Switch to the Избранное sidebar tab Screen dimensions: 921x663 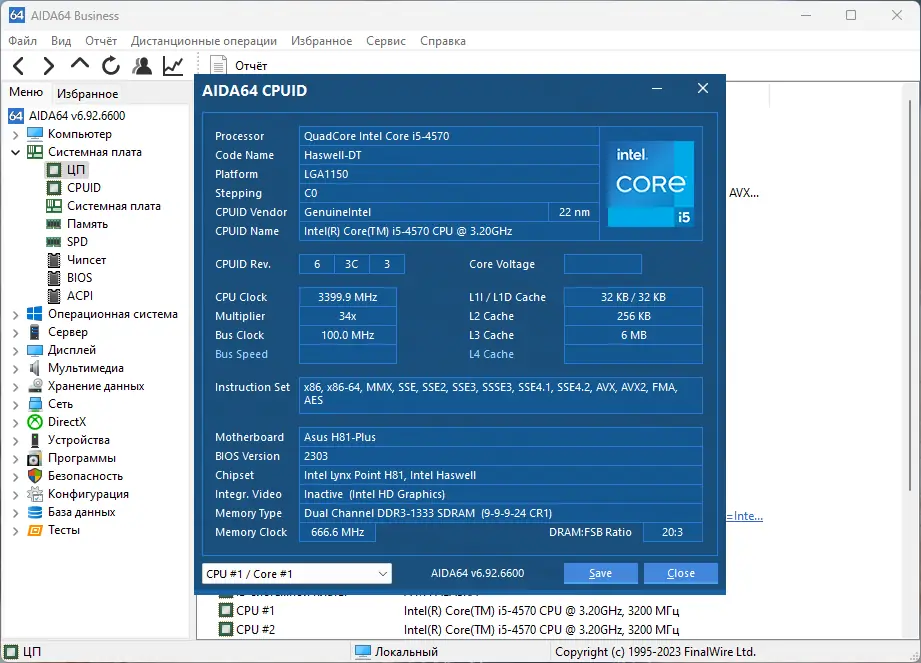pyautogui.click(x=88, y=93)
